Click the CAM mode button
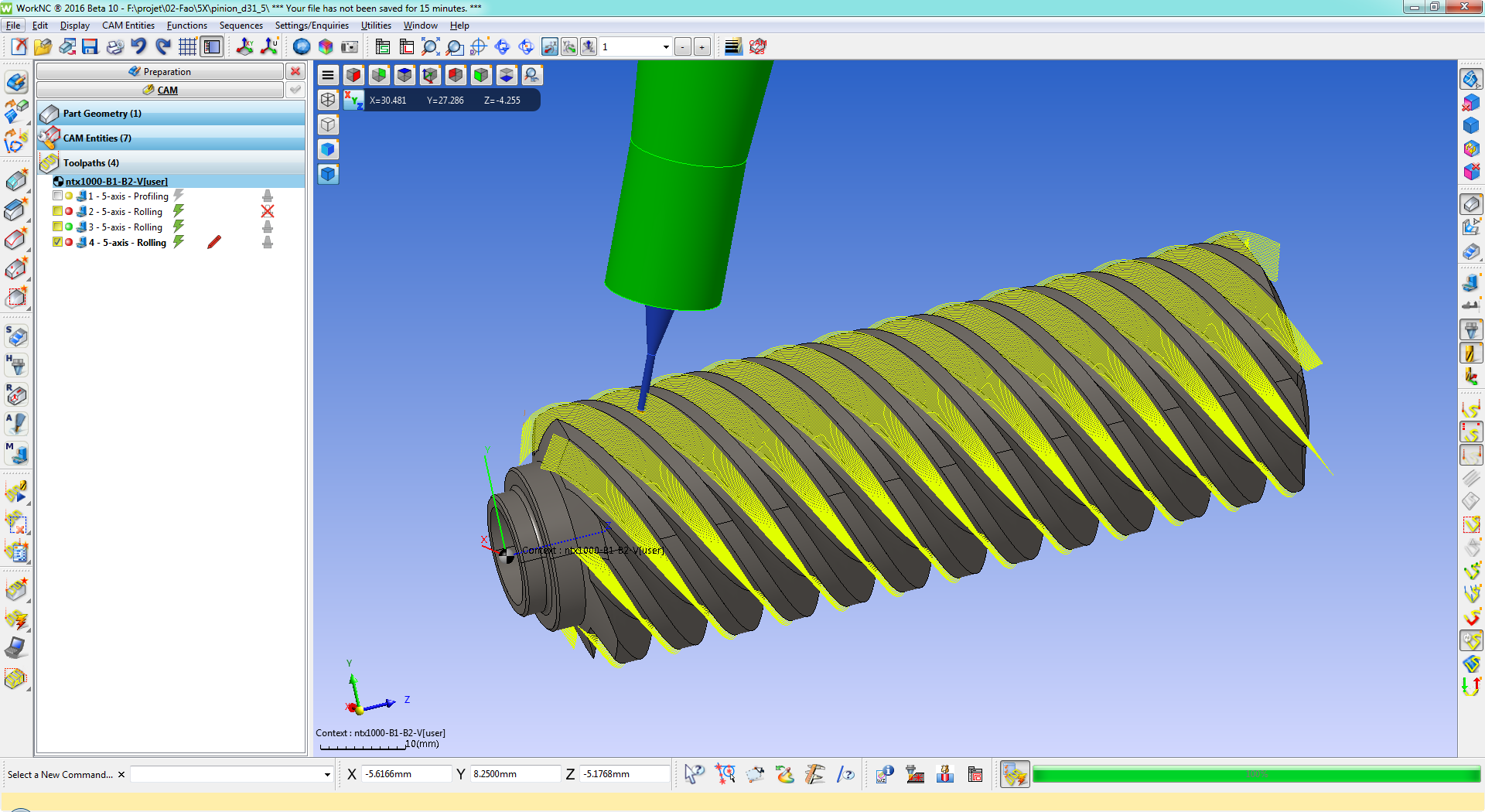Viewport: 1485px width, 812px height. pyautogui.click(x=160, y=90)
